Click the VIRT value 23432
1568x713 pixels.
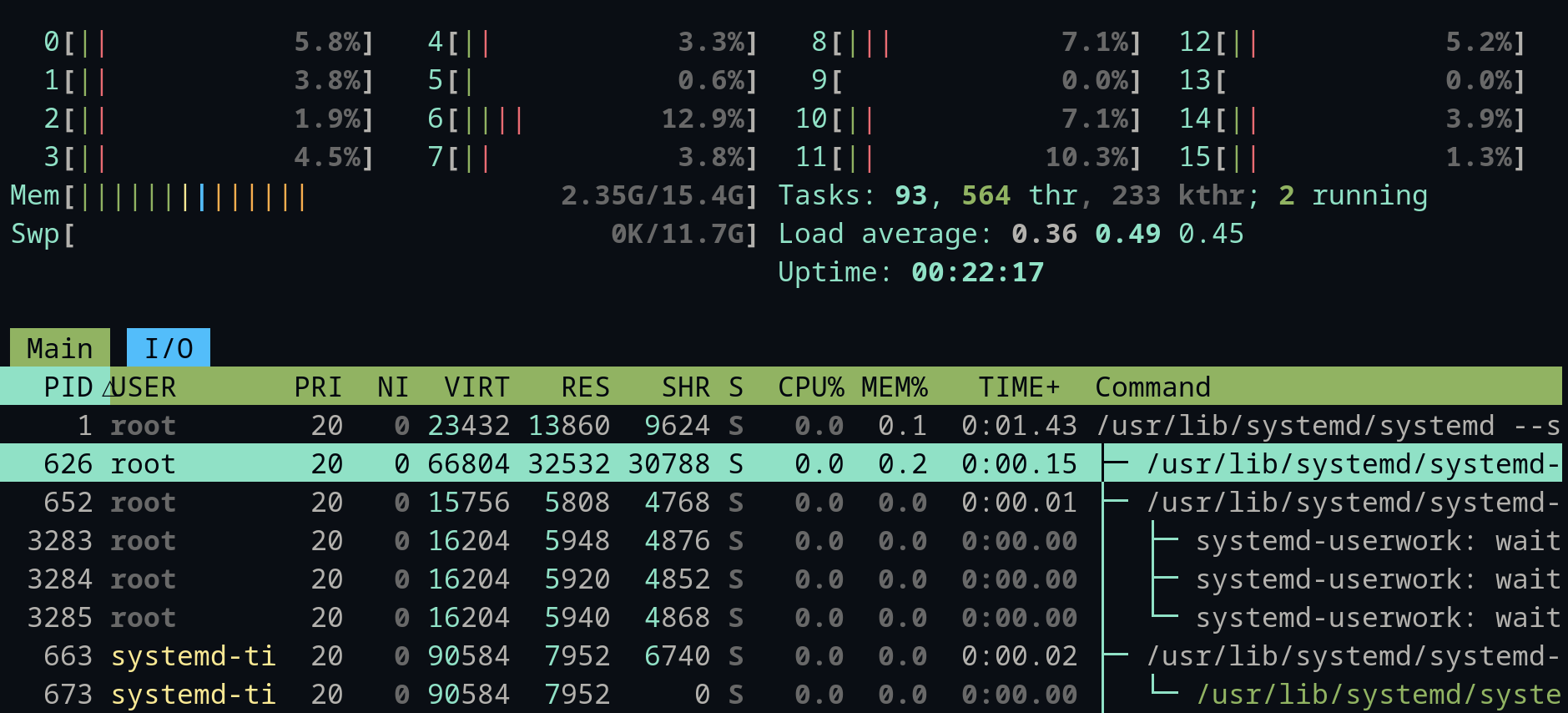pyautogui.click(x=468, y=426)
